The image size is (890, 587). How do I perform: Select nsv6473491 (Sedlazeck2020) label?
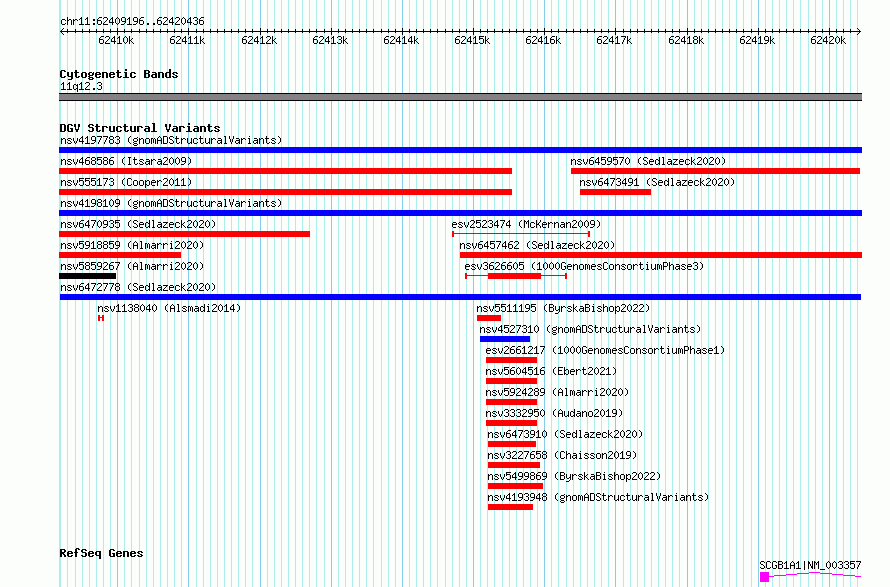pos(657,182)
